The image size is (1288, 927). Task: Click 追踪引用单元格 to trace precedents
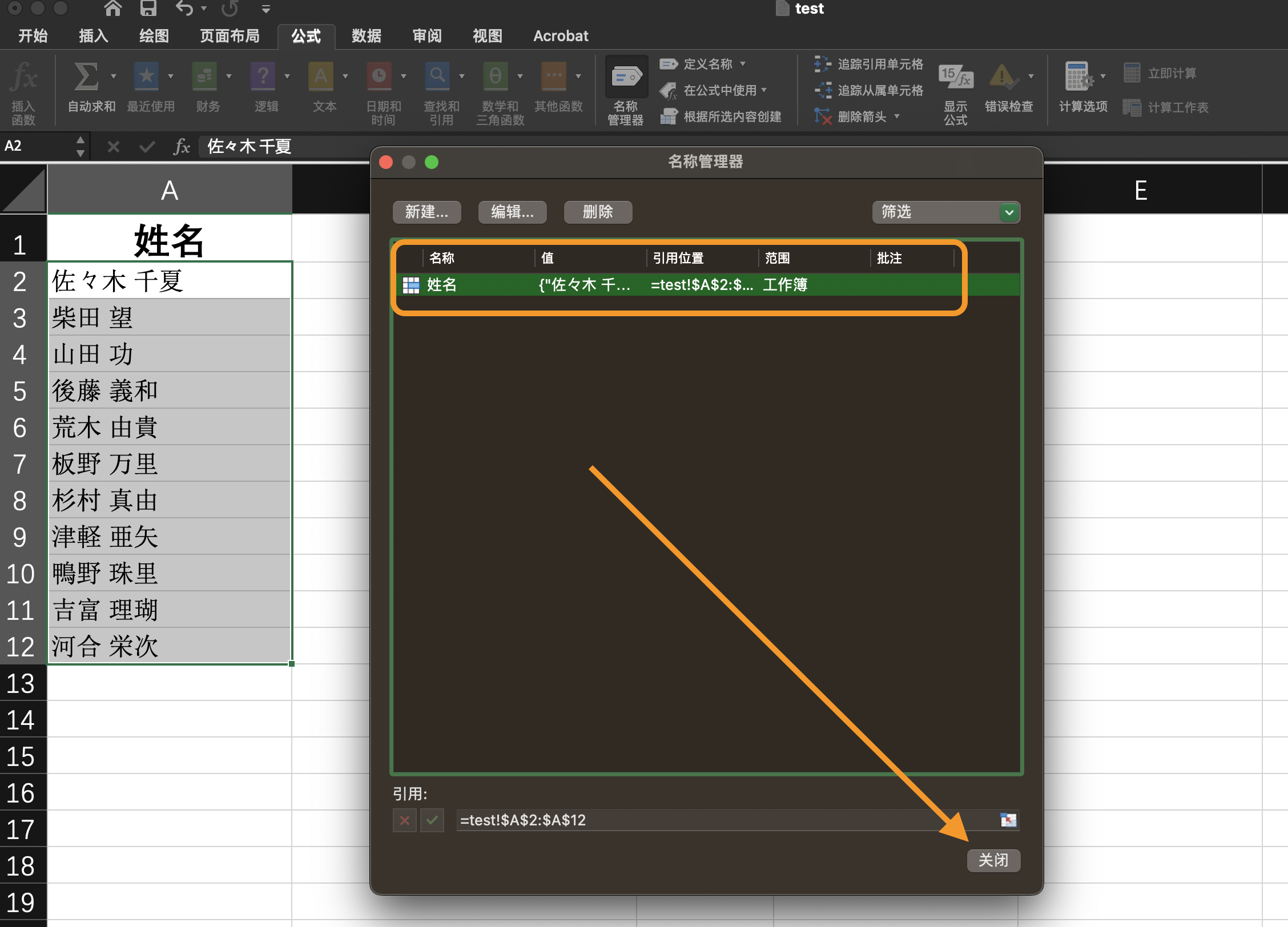pos(868,64)
